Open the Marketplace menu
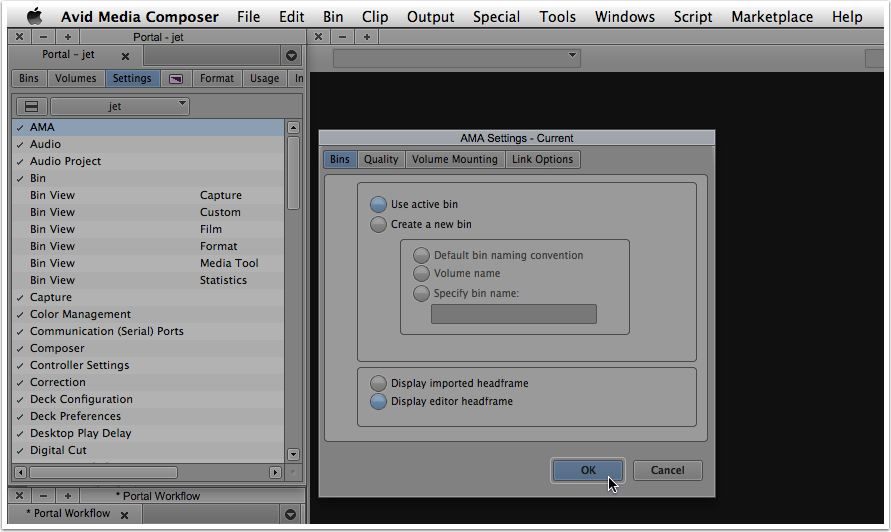Image resolution: width=891 pixels, height=532 pixels. [x=772, y=17]
